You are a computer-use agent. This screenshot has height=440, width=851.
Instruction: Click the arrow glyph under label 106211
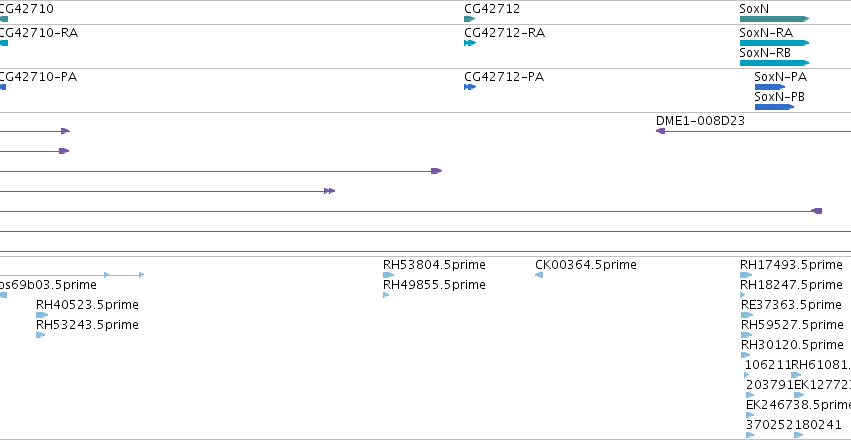747,375
